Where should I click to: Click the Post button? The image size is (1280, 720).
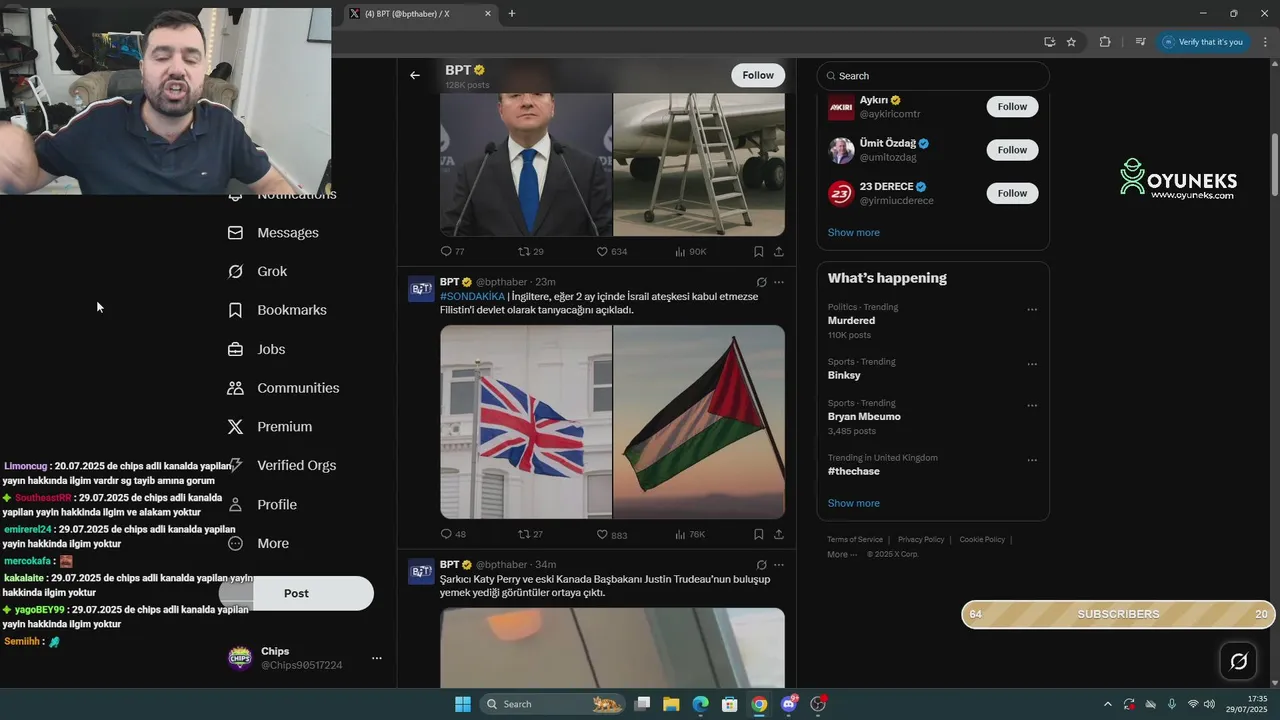pos(296,593)
